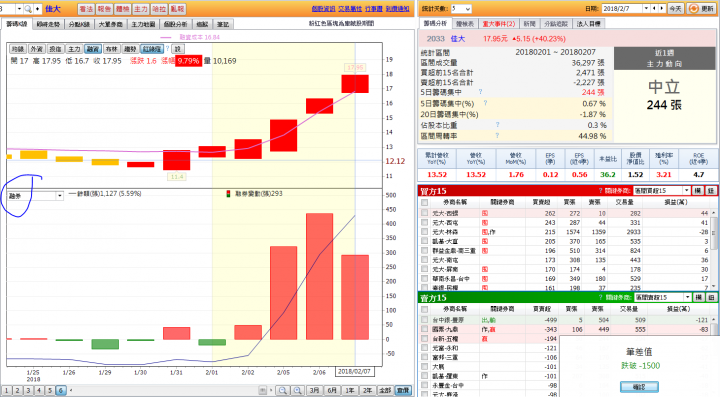Select page 6 button at chart bottom
Viewport: 720px width, 397px height.
(x=61, y=391)
